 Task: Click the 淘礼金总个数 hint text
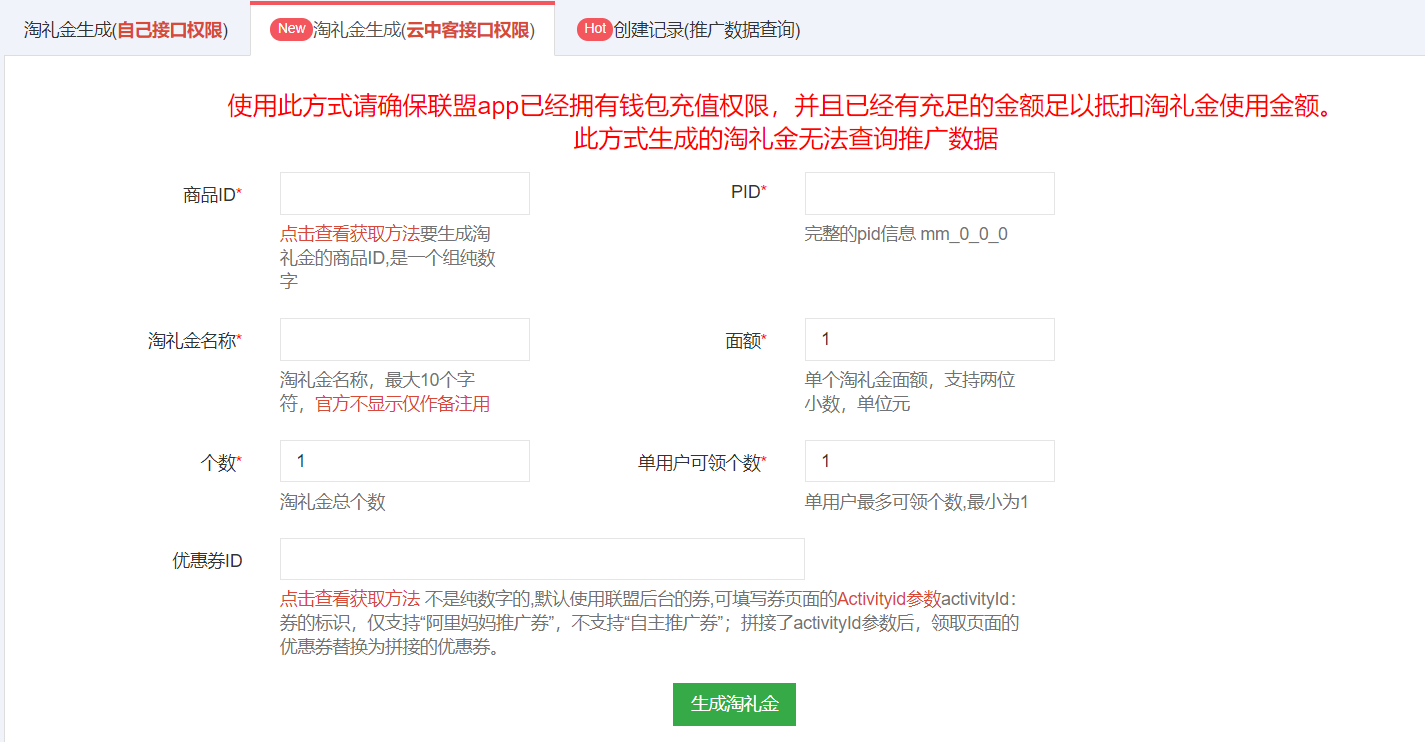333,502
